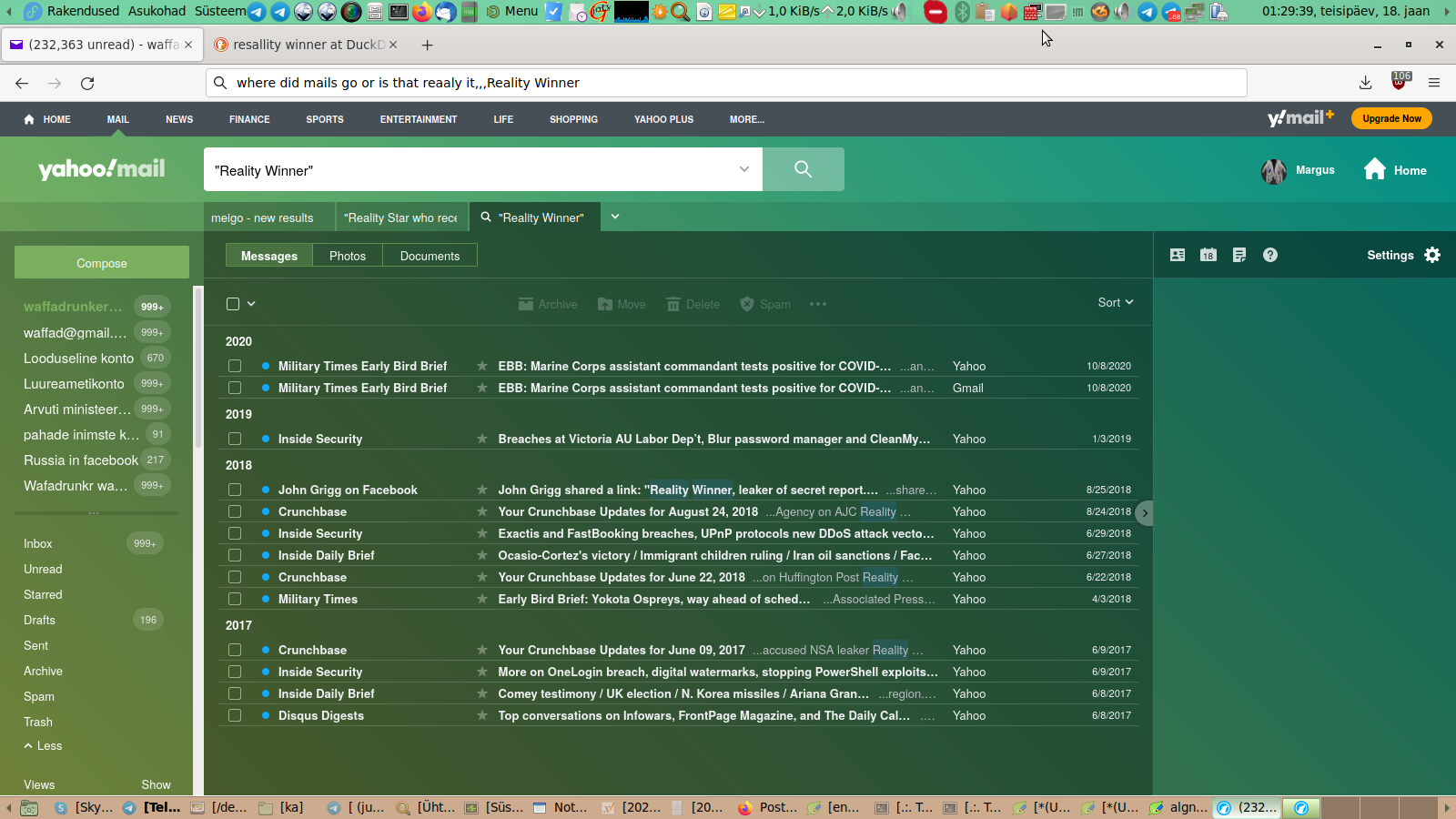This screenshot has width=1456, height=819.
Task: Select the Disqus Digests message checkbox
Action: (235, 715)
